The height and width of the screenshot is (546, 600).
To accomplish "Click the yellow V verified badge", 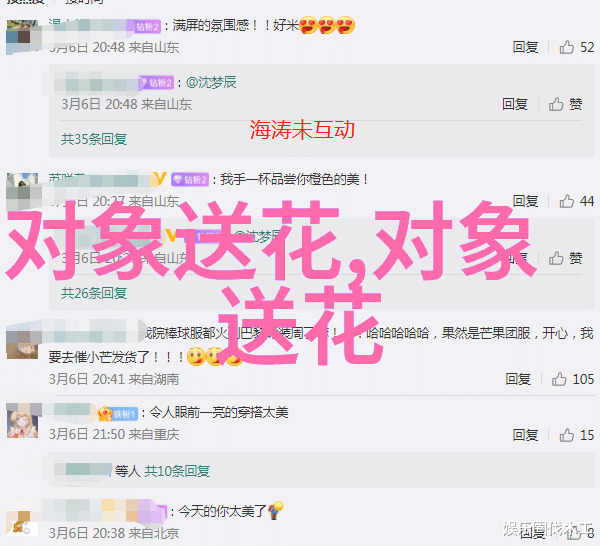I will [x=159, y=179].
